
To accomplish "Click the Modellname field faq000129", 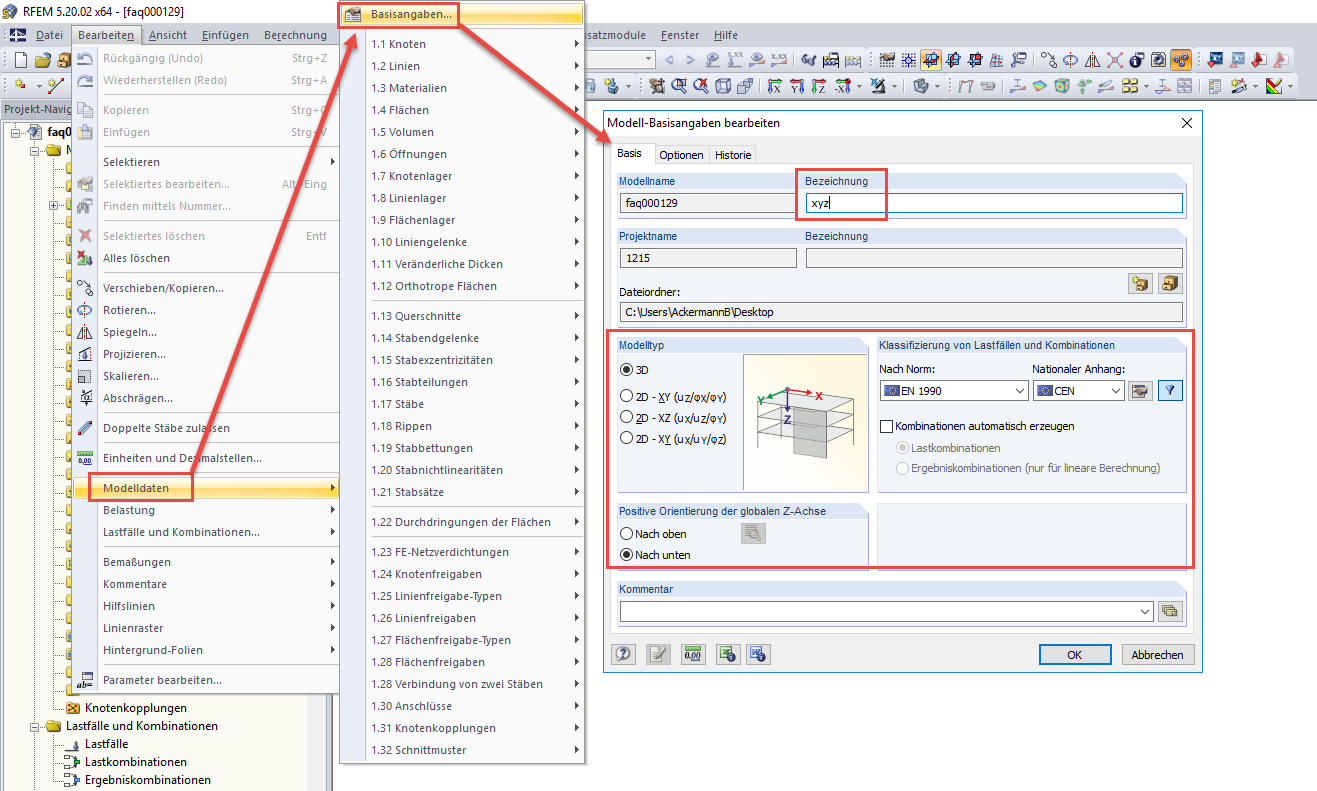I will pyautogui.click(x=708, y=203).
